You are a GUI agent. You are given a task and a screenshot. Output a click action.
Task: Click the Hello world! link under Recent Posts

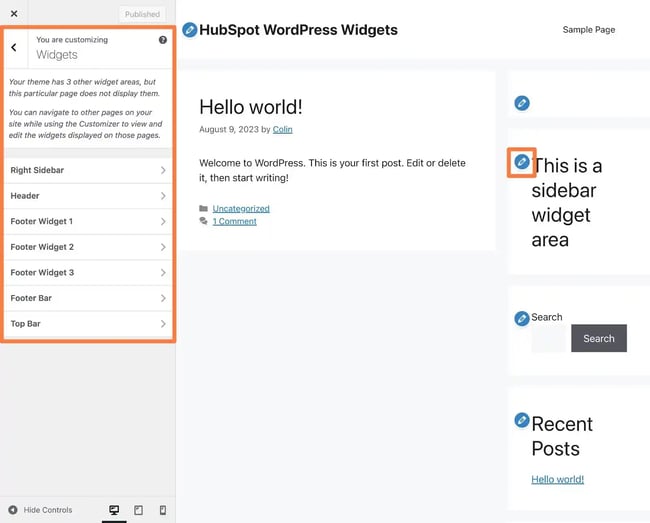[558, 479]
